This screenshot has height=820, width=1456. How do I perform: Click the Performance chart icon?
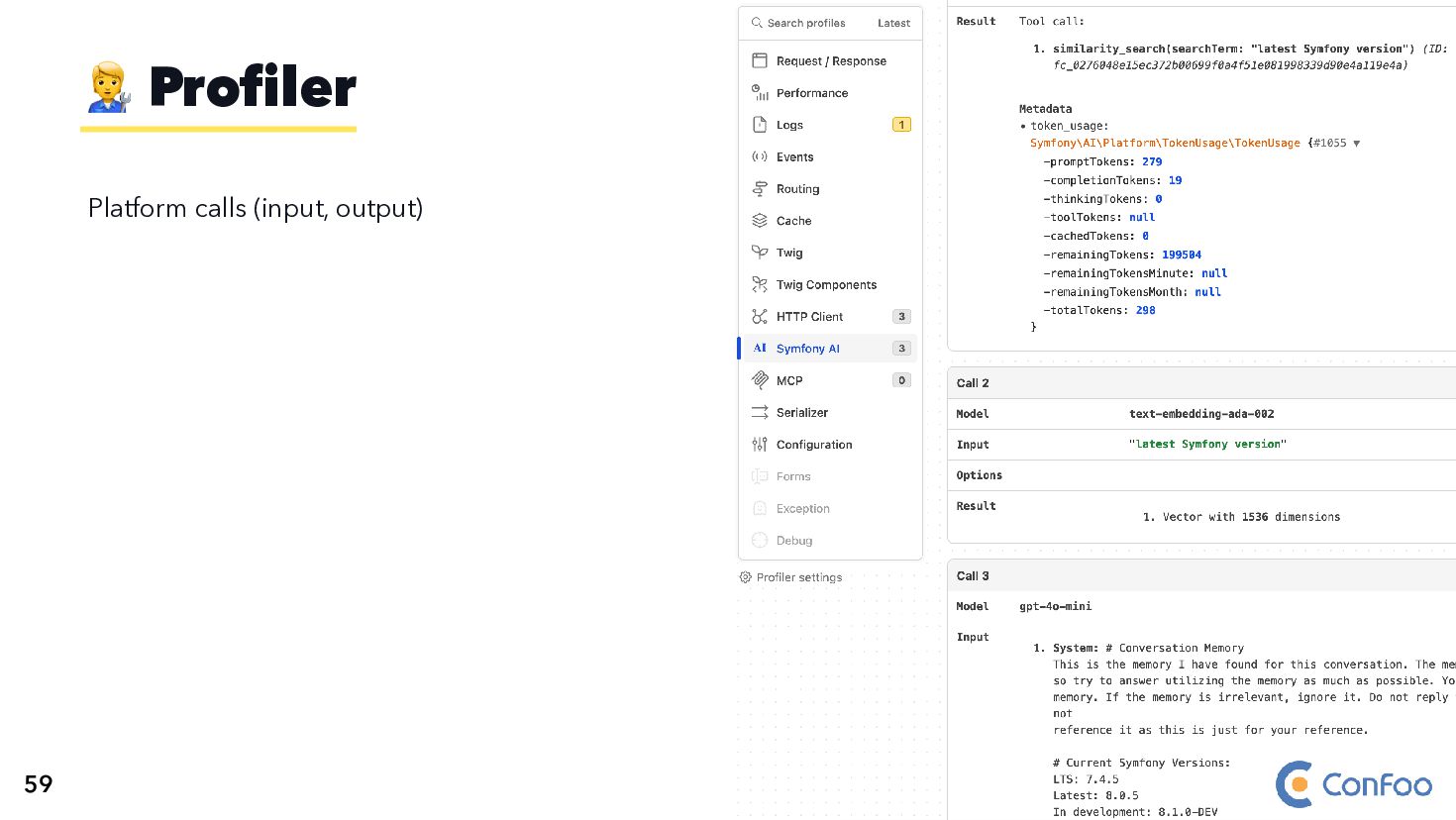coord(760,93)
